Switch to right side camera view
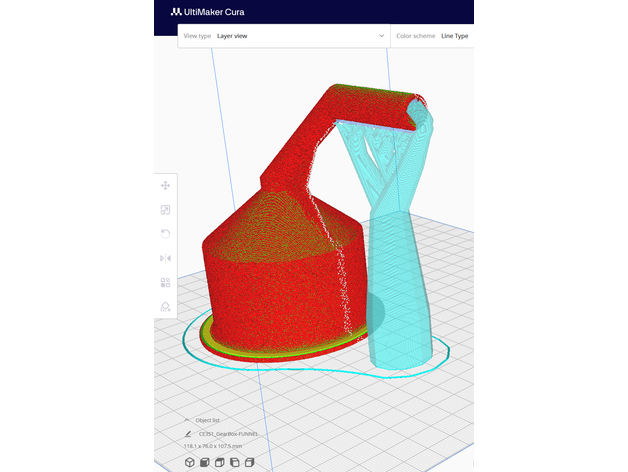The height and width of the screenshot is (472, 628). pos(250,462)
